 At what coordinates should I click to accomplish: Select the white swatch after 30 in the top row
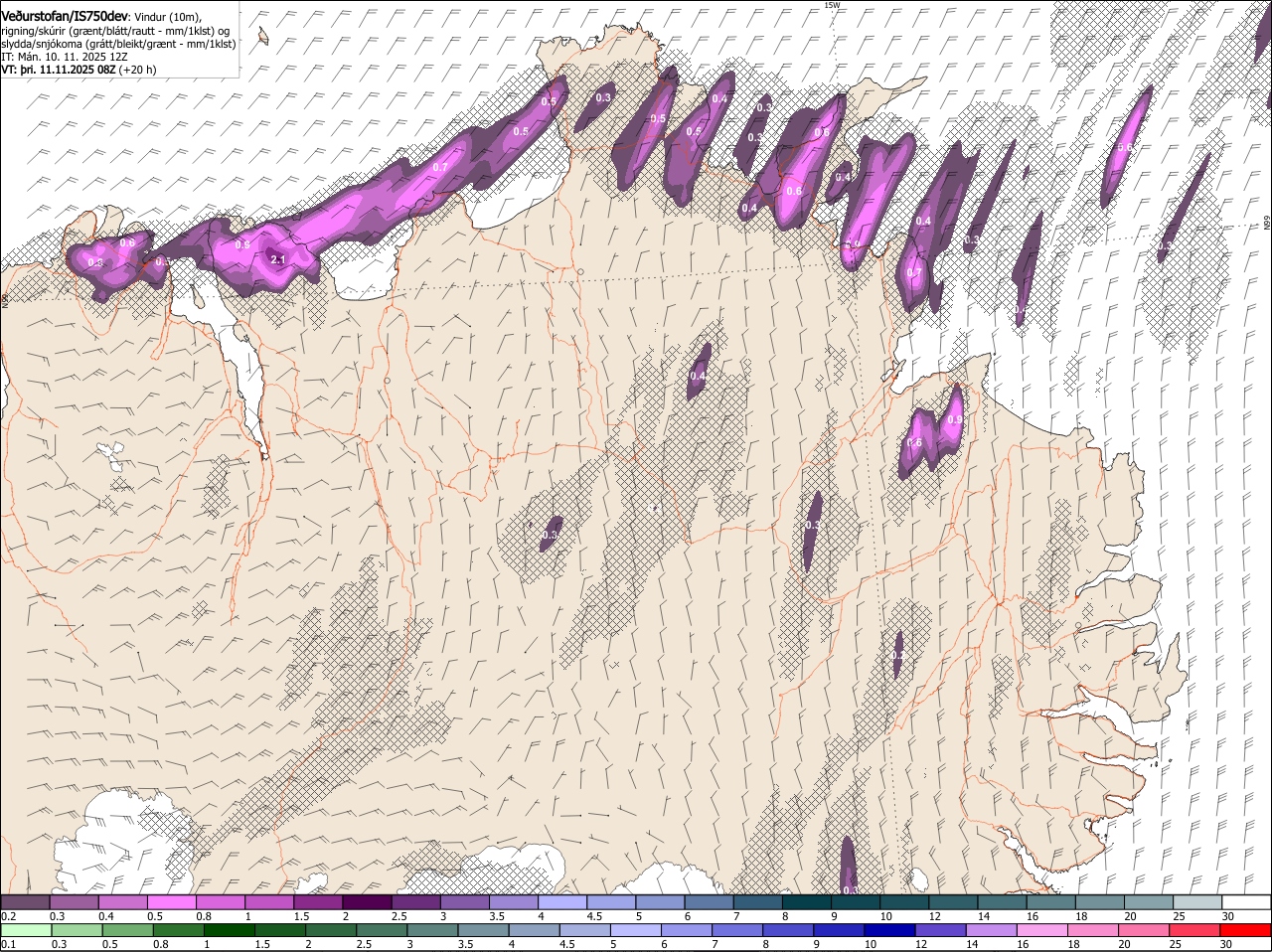pos(1247,902)
